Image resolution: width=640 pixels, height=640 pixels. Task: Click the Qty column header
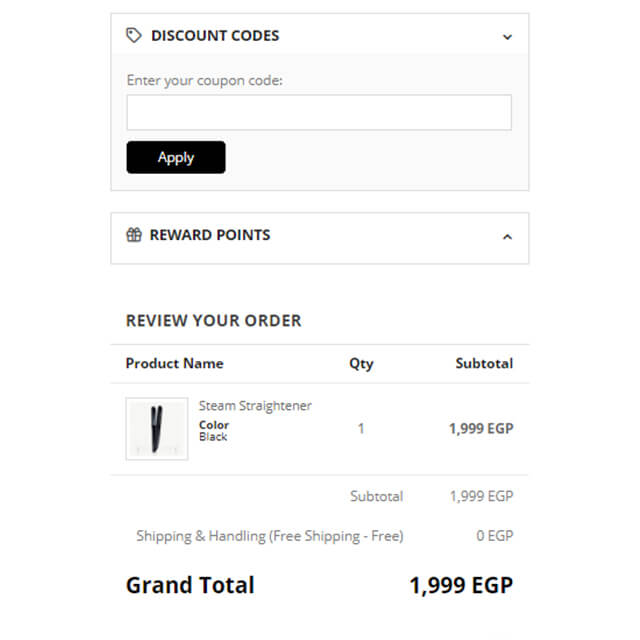361,363
